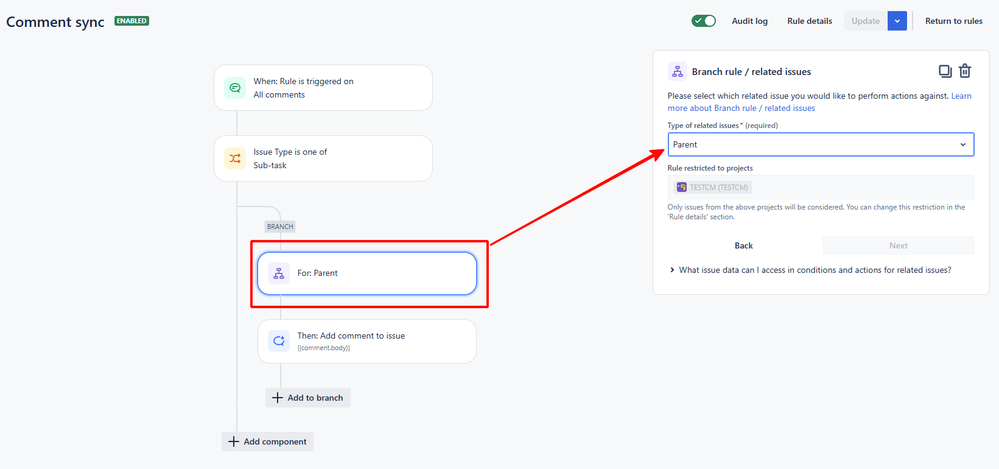Viewport: 999px width, 469px height.
Task: Duplicate this component using copy icon
Action: (x=945, y=71)
